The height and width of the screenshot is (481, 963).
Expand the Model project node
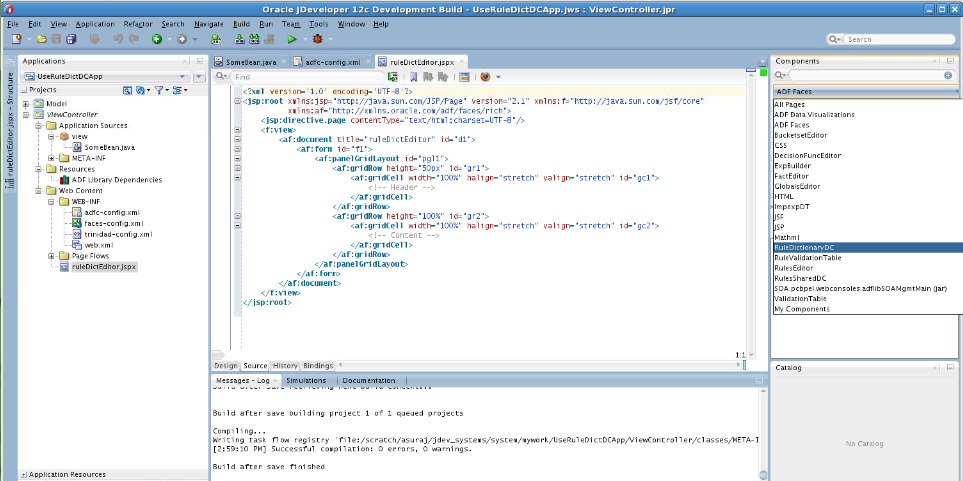[x=26, y=104]
